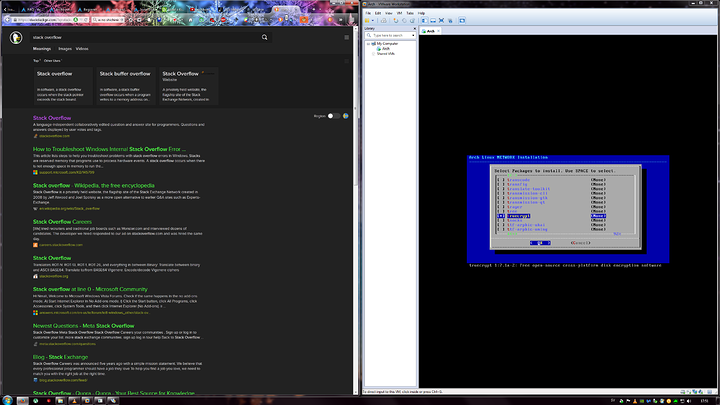Open VMware File menu
This screenshot has width=720, height=405.
(368, 13)
